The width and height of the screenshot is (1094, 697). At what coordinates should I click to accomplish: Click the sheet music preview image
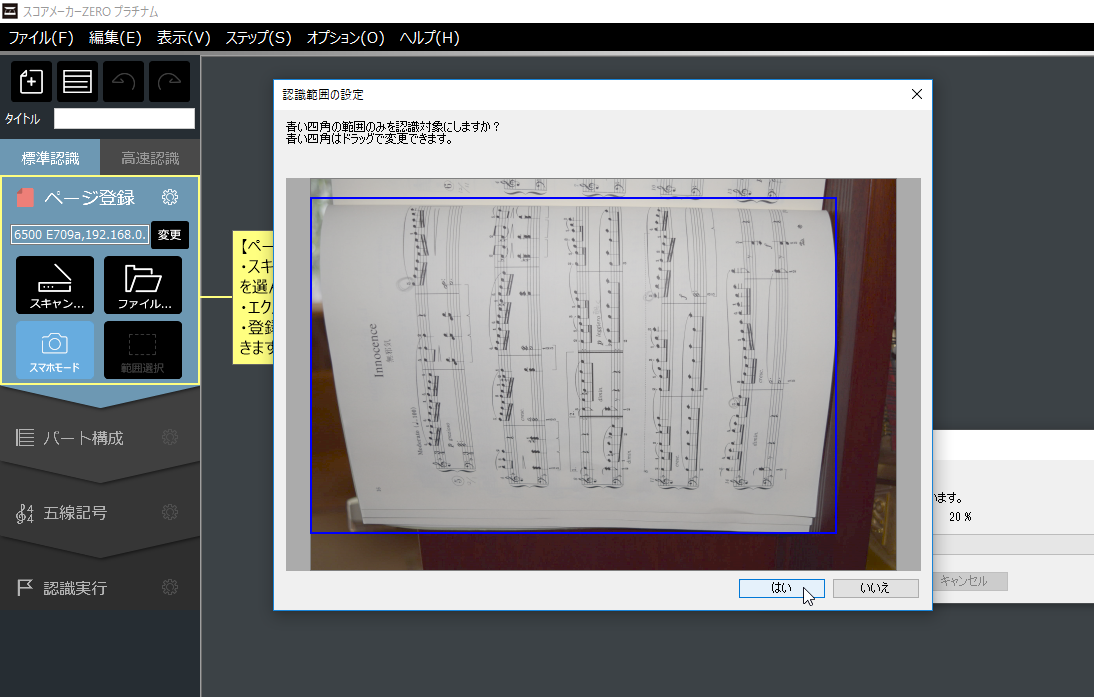click(603, 374)
